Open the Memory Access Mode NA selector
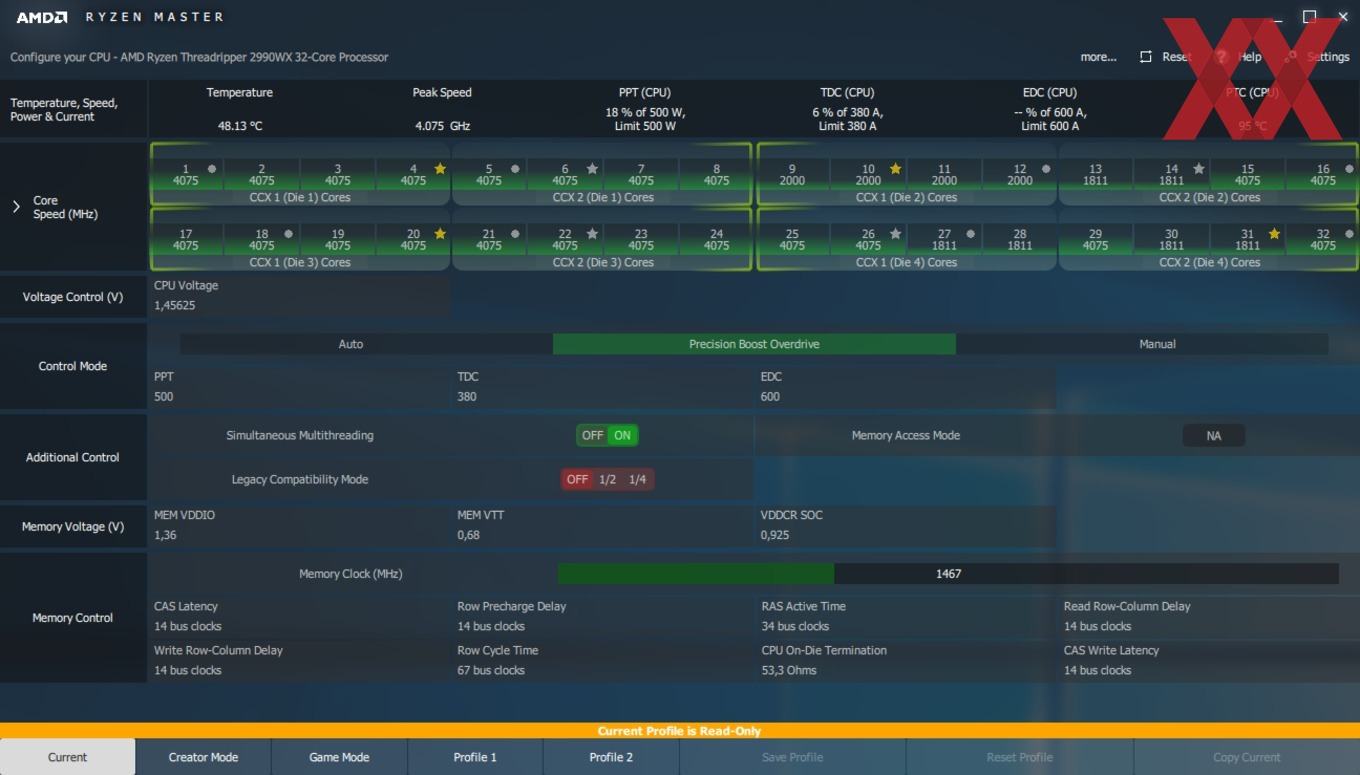 (x=1214, y=436)
